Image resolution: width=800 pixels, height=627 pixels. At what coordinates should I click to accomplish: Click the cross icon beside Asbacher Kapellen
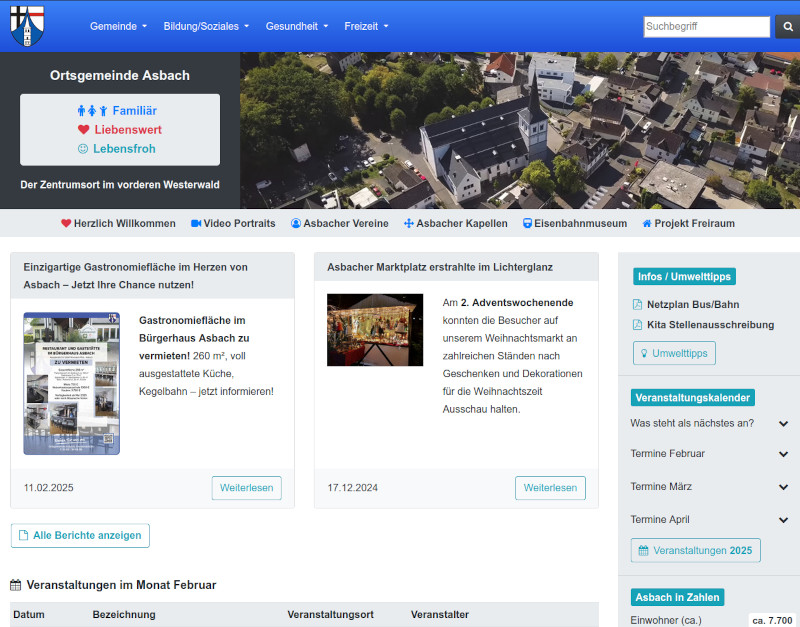408,224
